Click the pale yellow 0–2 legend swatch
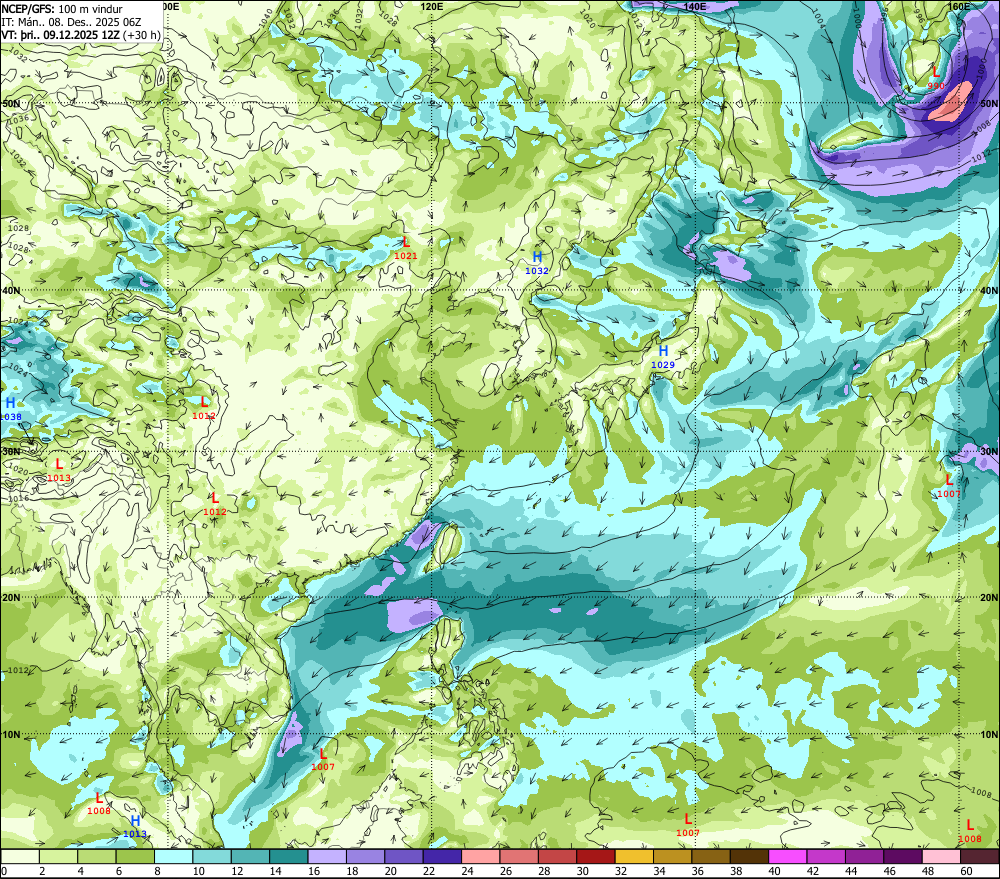 point(20,856)
